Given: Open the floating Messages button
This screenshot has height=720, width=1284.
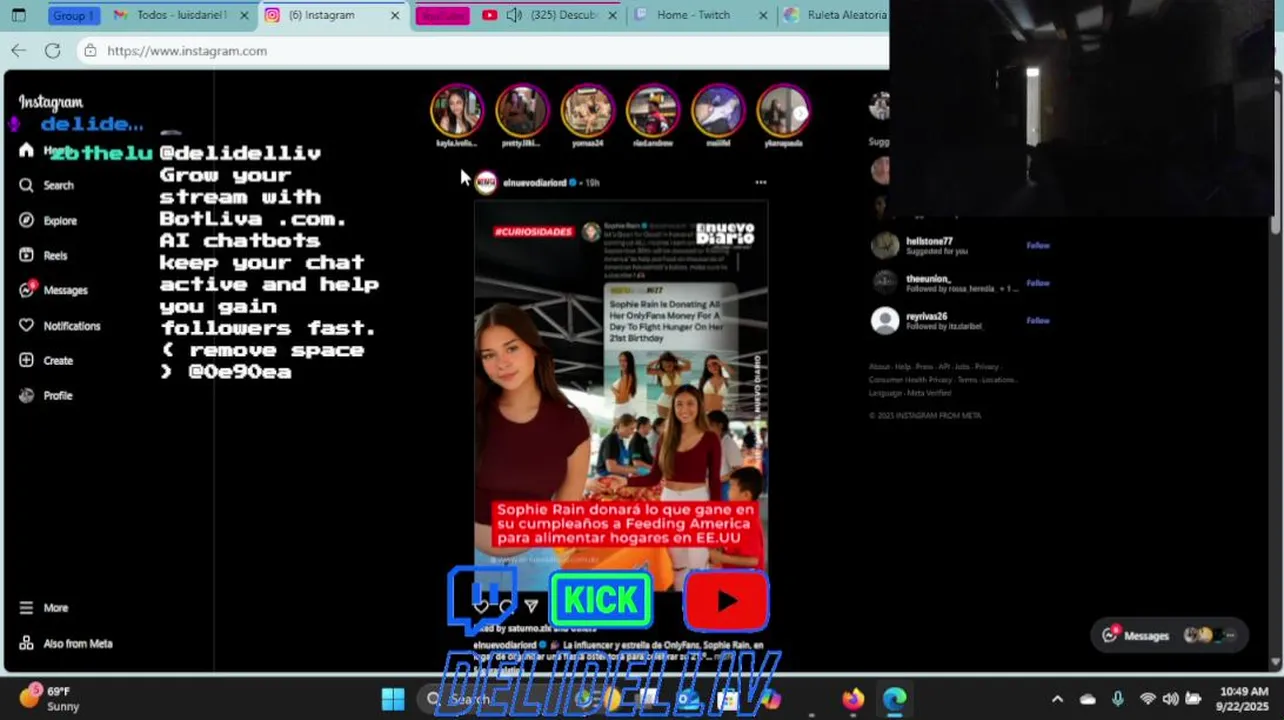Looking at the screenshot, I should [x=1169, y=635].
